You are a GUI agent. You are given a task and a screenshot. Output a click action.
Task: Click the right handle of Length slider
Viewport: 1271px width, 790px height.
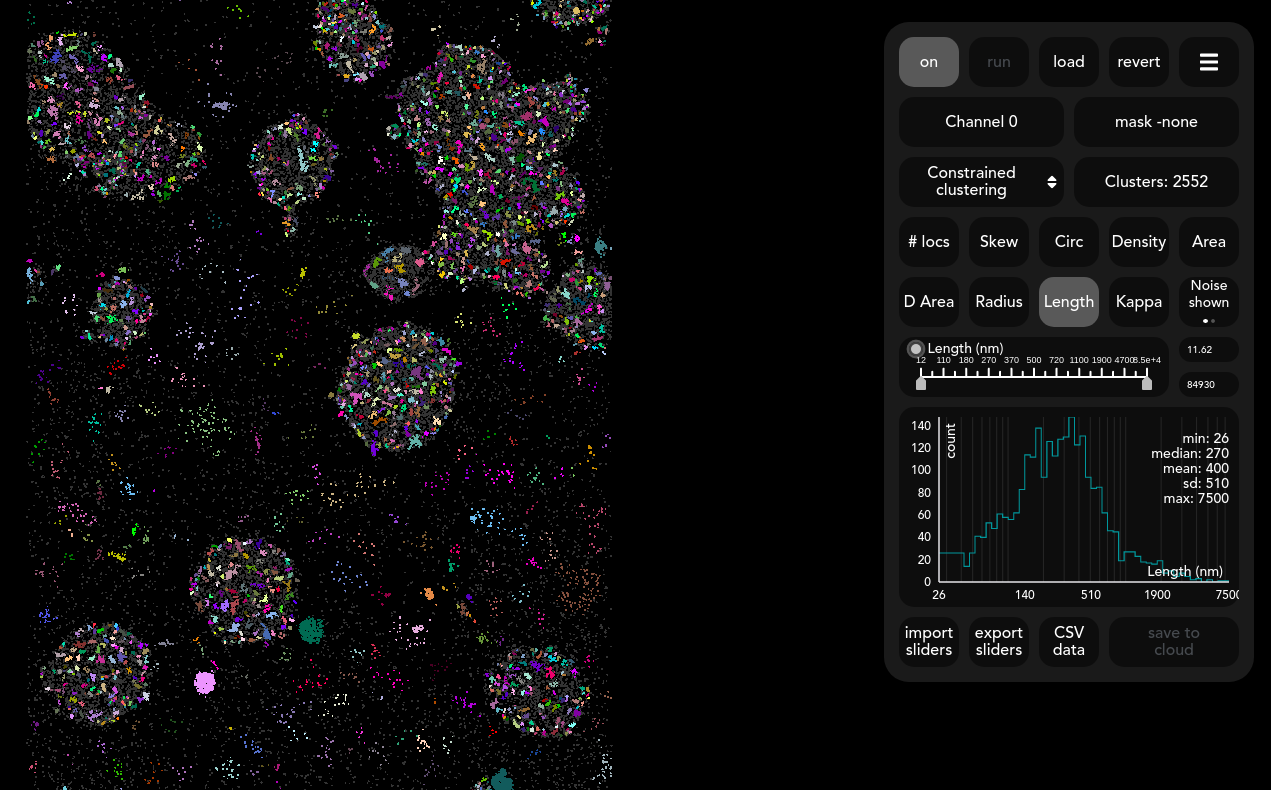click(x=1147, y=384)
